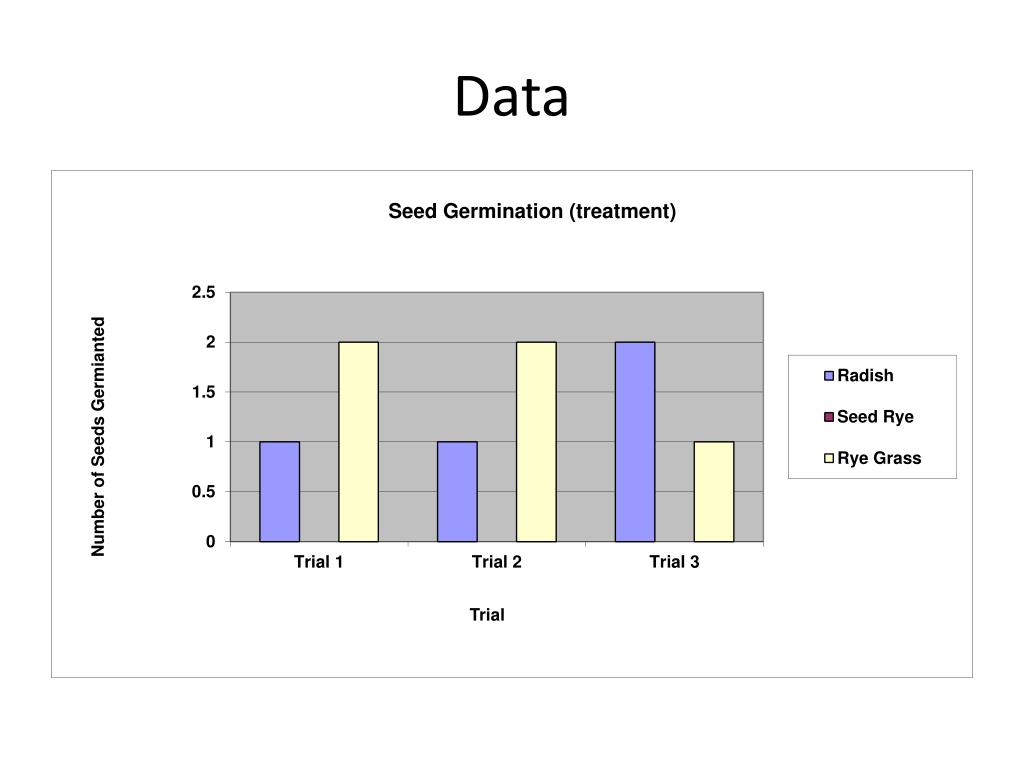The height and width of the screenshot is (768, 1024).
Task: Select the chart title Seed Germination (treatment)
Action: pos(532,212)
